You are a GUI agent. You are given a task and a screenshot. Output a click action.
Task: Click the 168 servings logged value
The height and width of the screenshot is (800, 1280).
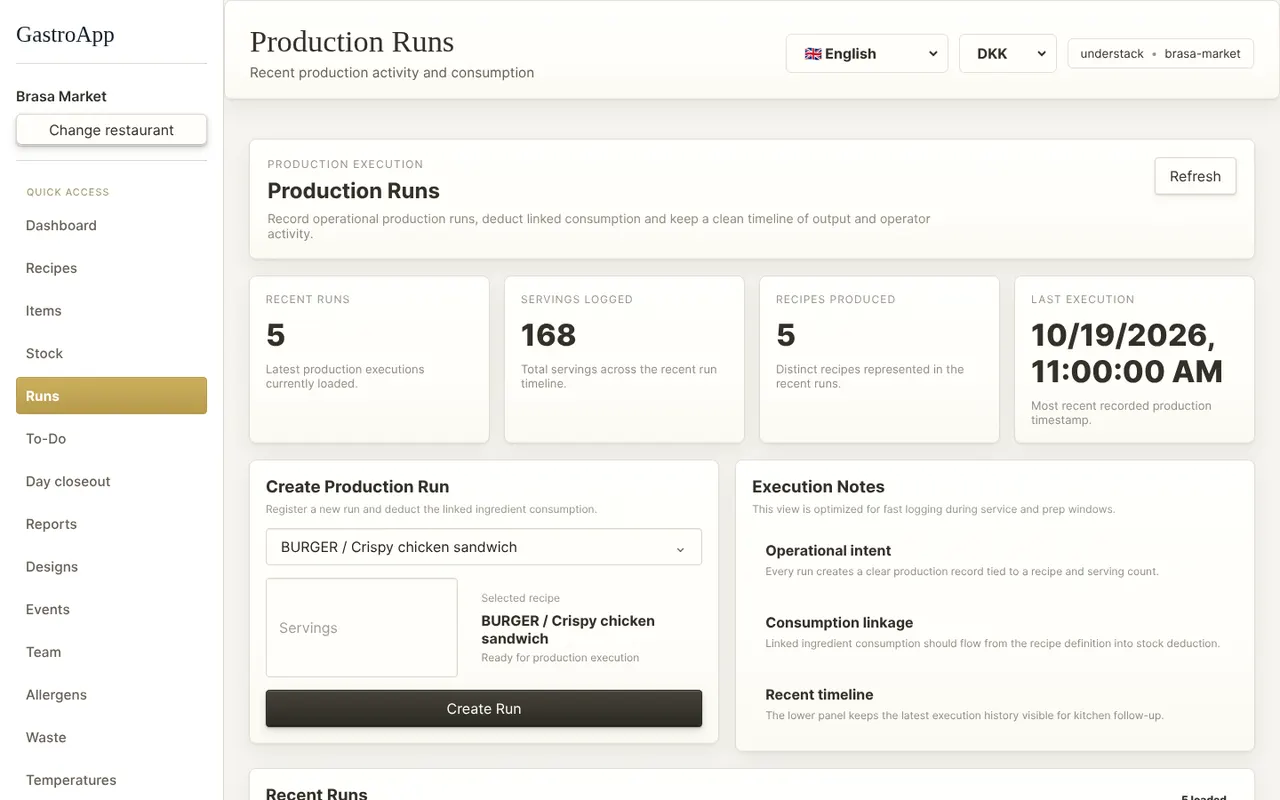(549, 335)
